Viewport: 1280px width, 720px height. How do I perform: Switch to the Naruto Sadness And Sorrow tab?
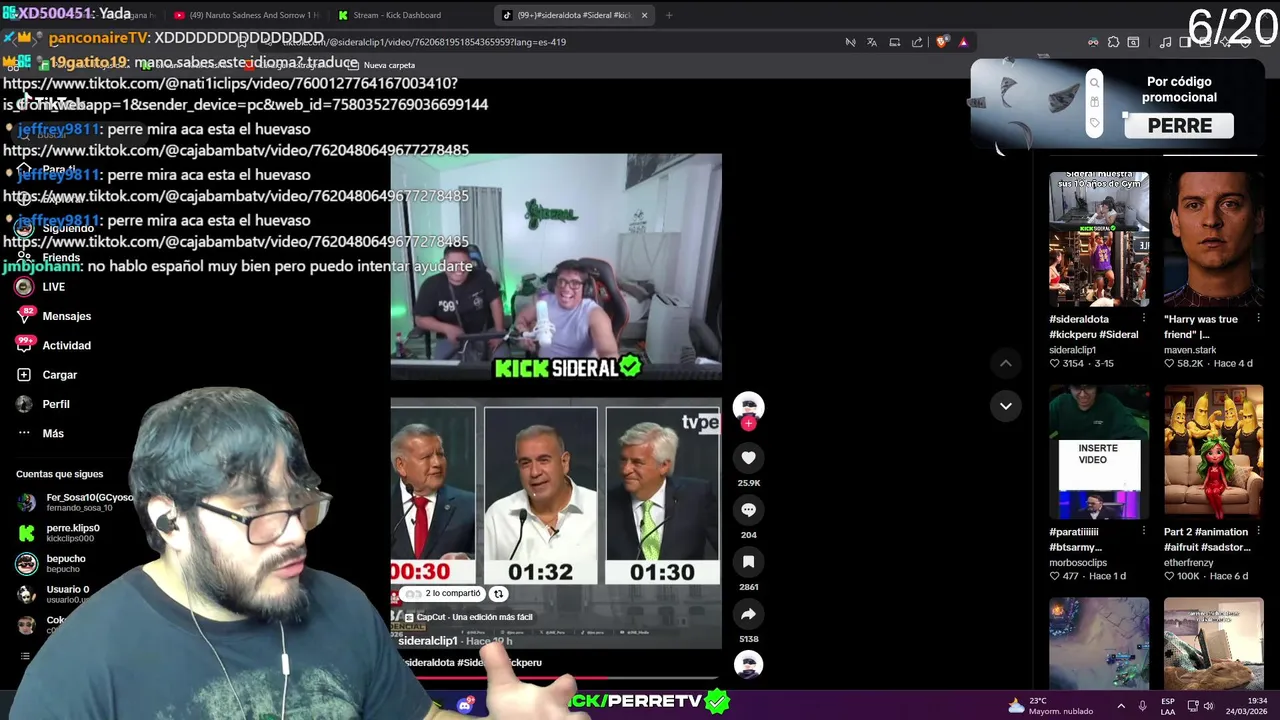(246, 15)
